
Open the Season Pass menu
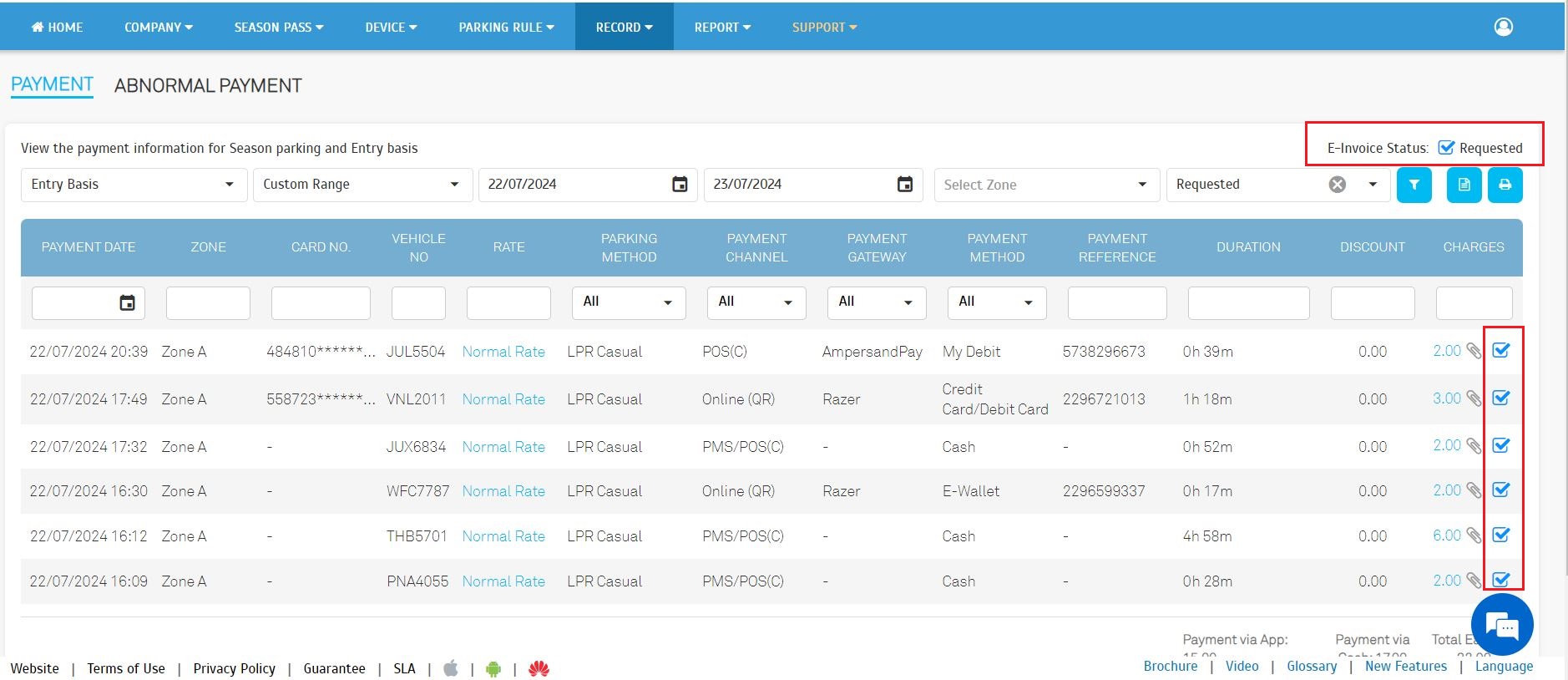[x=279, y=27]
